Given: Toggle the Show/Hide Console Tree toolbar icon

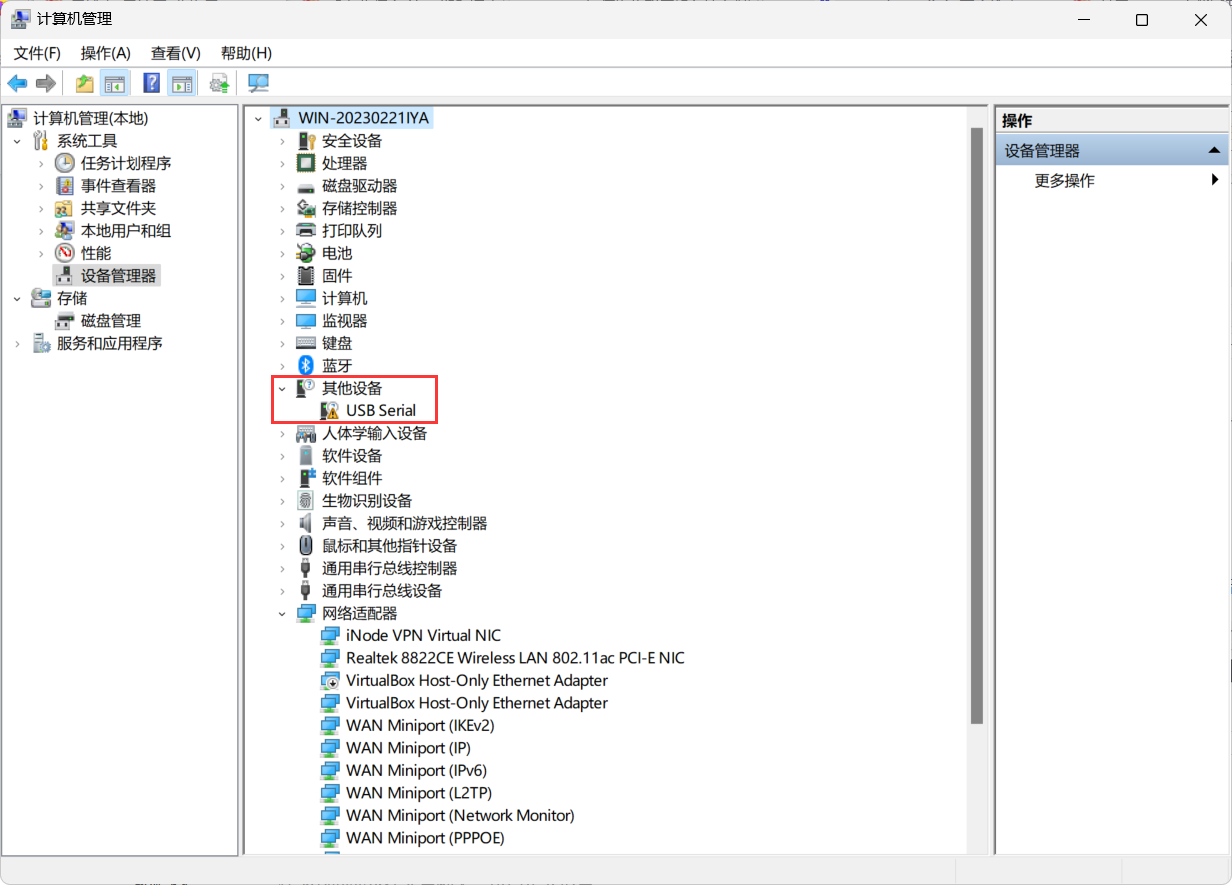Looking at the screenshot, I should click(x=115, y=83).
